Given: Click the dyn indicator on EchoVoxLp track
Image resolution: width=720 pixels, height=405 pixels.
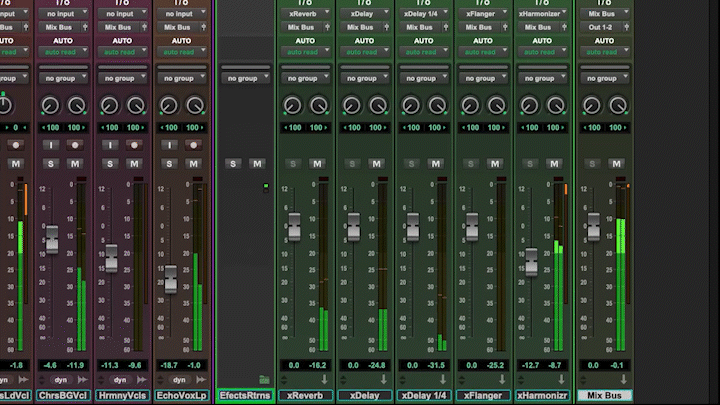Looking at the screenshot, I should 179,380.
